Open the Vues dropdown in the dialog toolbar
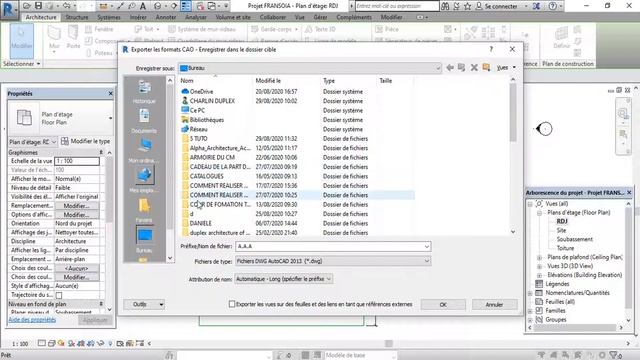This screenshot has width=640, height=360. [x=506, y=67]
